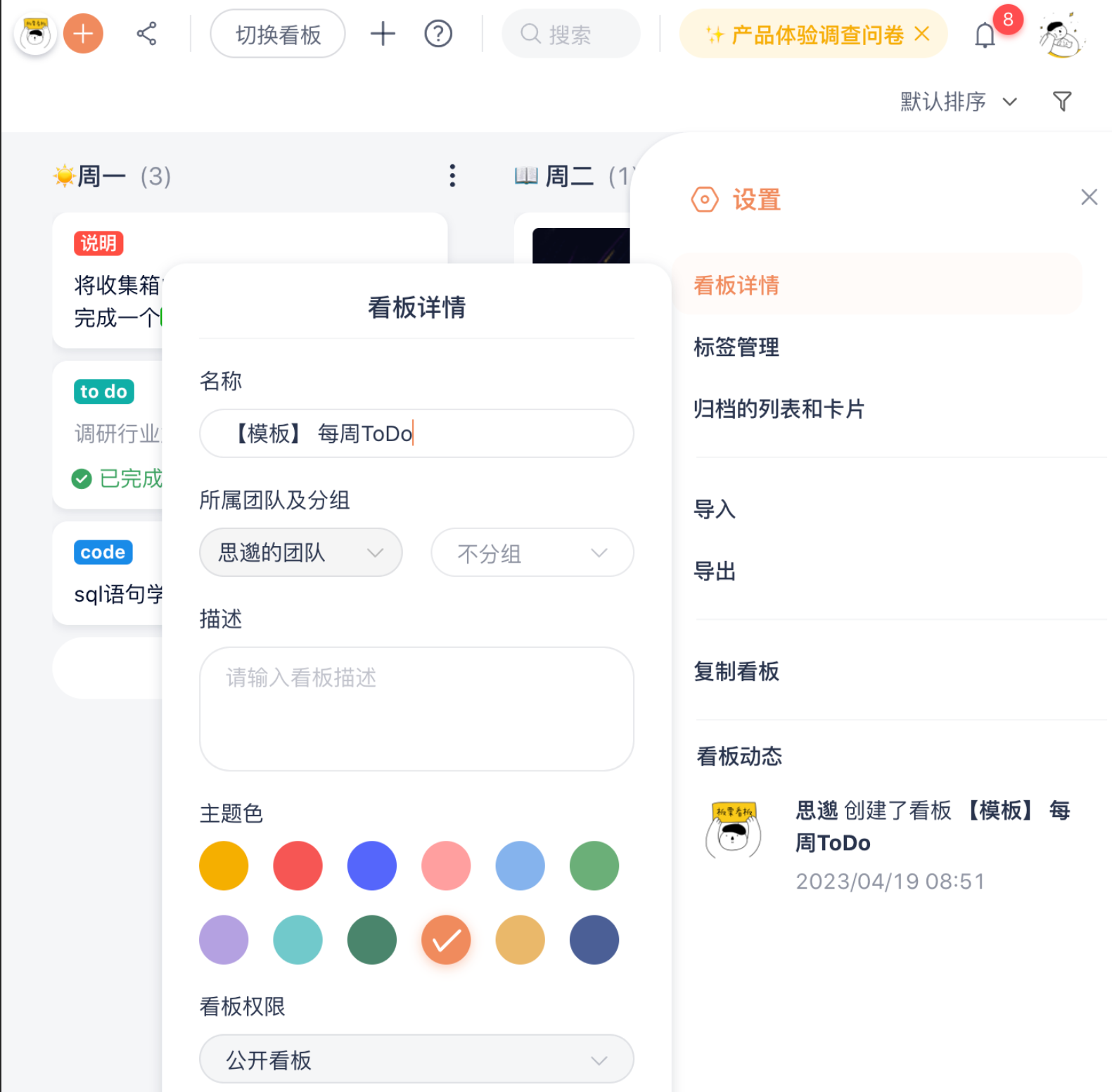Expand the 思邈的团队 team dropdown
Viewport: 1112px width, 1092px height.
click(300, 552)
